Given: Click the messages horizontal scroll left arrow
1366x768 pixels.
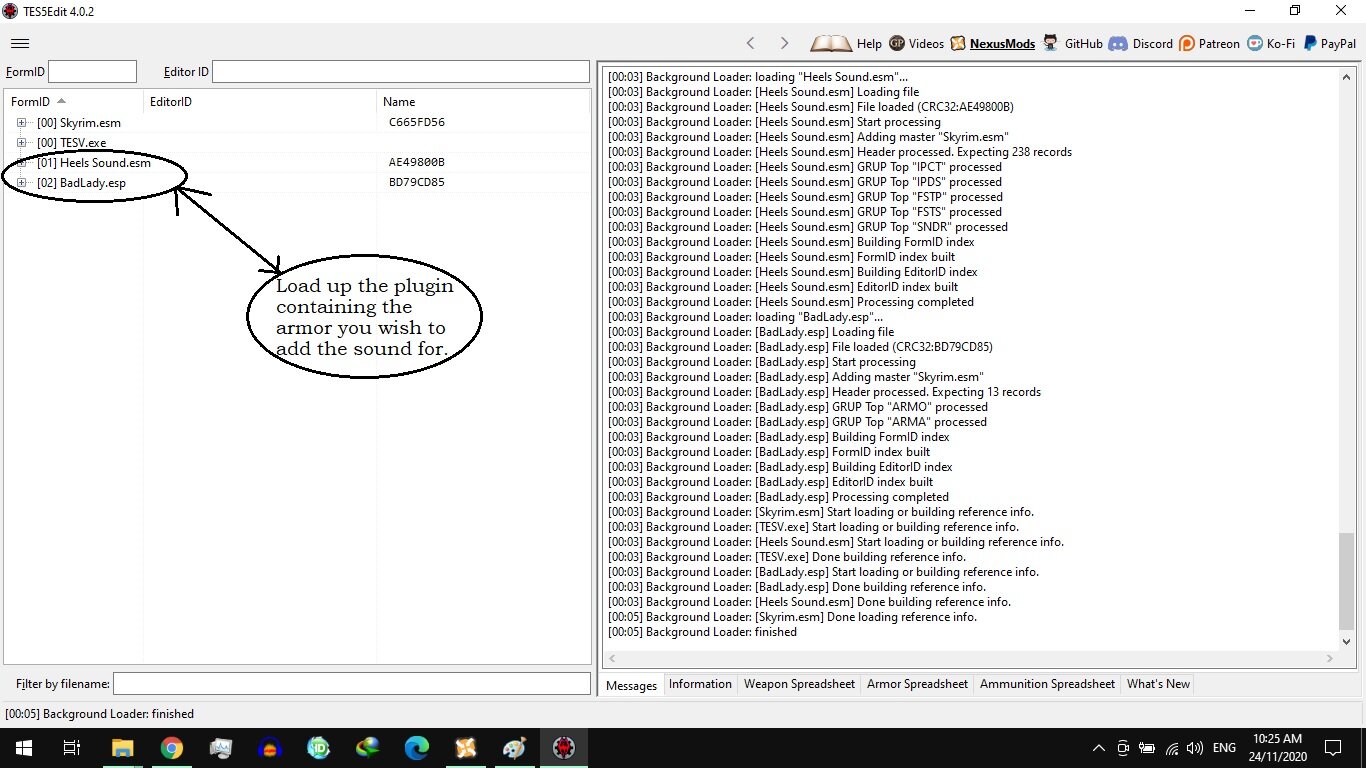Looking at the screenshot, I should (611, 659).
